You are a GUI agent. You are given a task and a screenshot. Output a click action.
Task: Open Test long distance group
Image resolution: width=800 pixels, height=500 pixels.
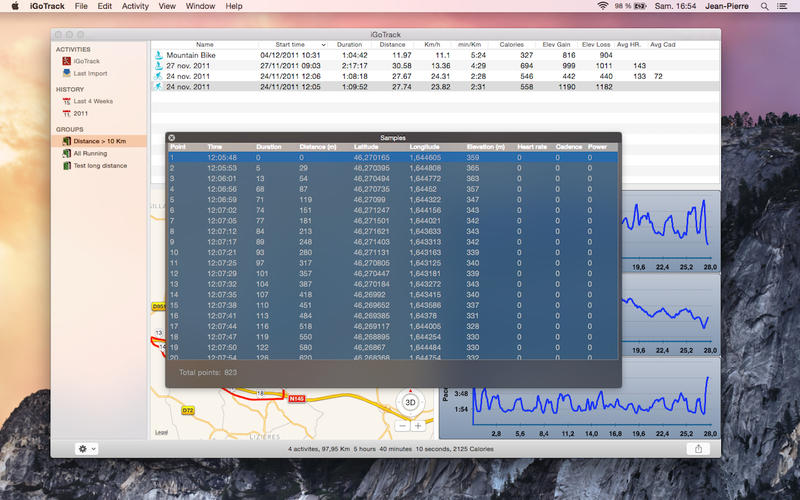pos(100,166)
